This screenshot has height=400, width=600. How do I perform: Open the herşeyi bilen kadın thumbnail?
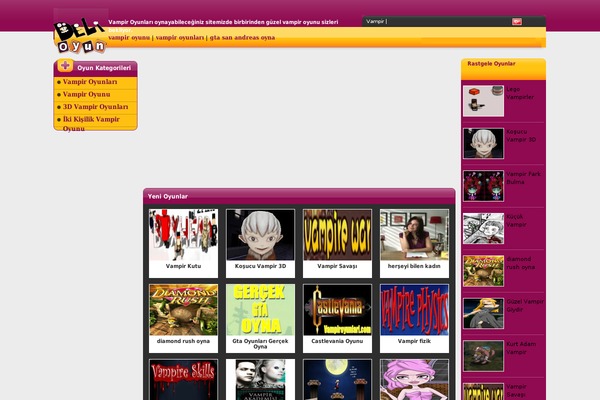(x=414, y=235)
